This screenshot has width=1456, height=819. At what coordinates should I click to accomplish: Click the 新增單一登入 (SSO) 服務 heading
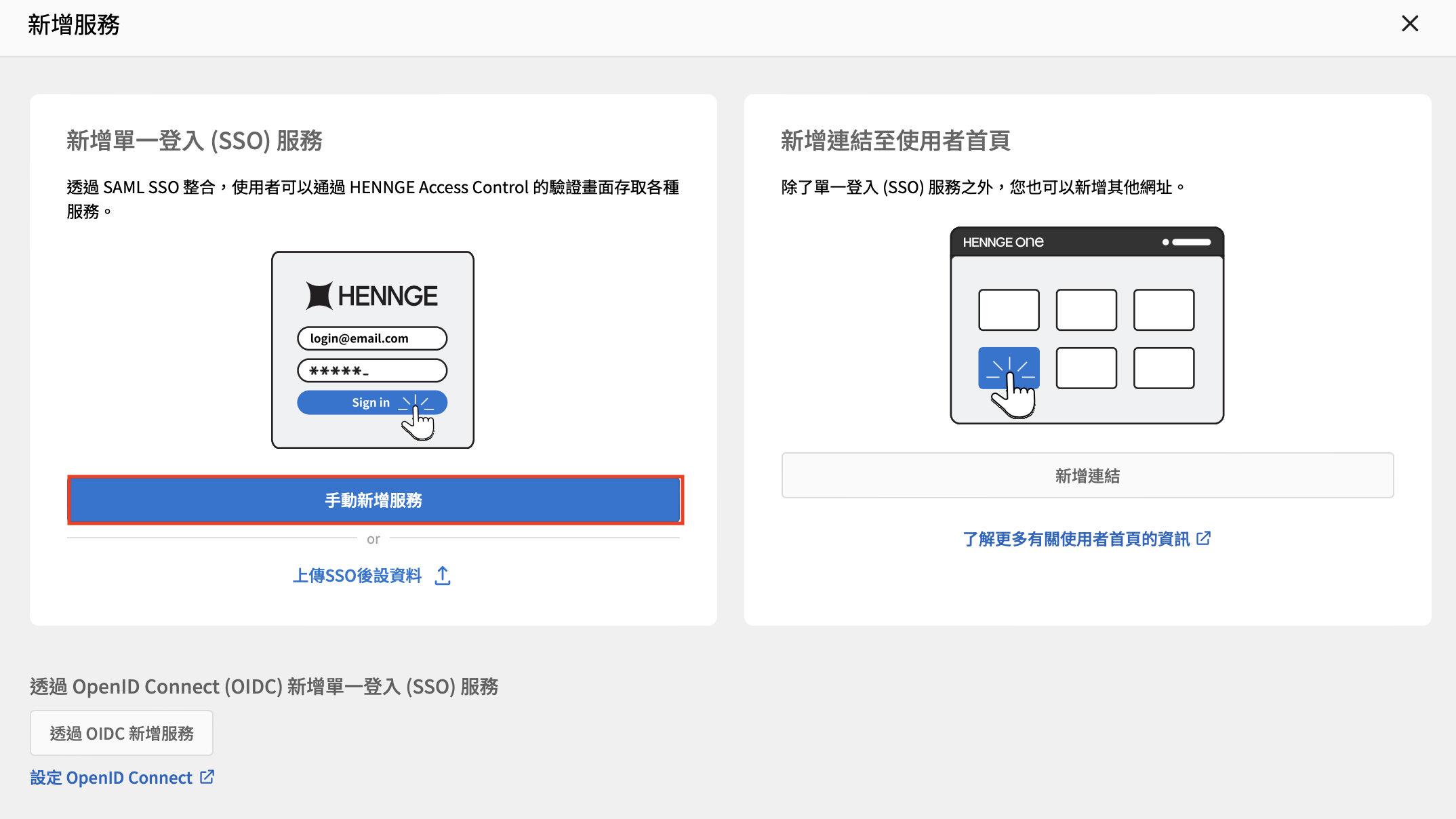(x=195, y=141)
